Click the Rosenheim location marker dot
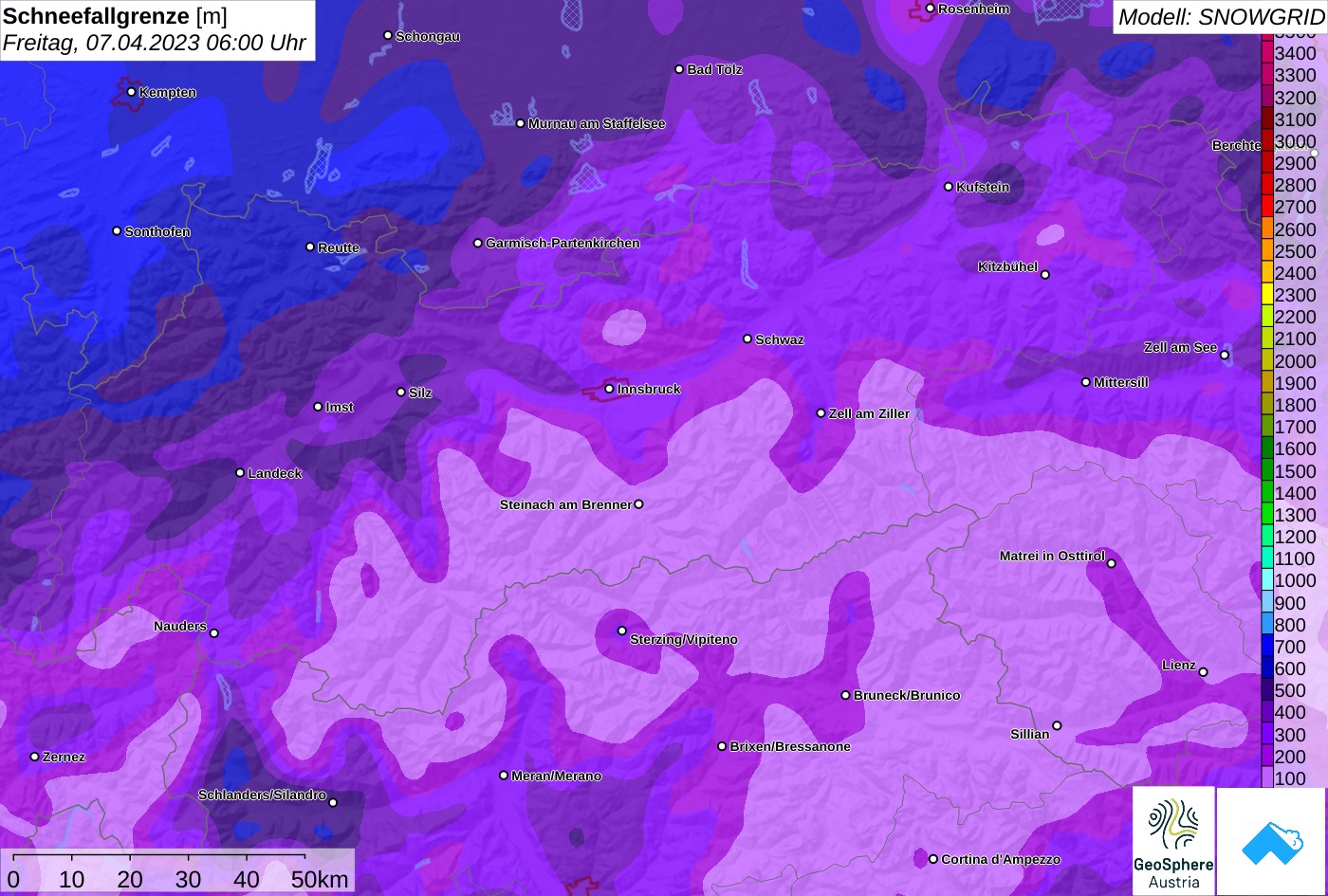1328x896 pixels. coord(930,9)
